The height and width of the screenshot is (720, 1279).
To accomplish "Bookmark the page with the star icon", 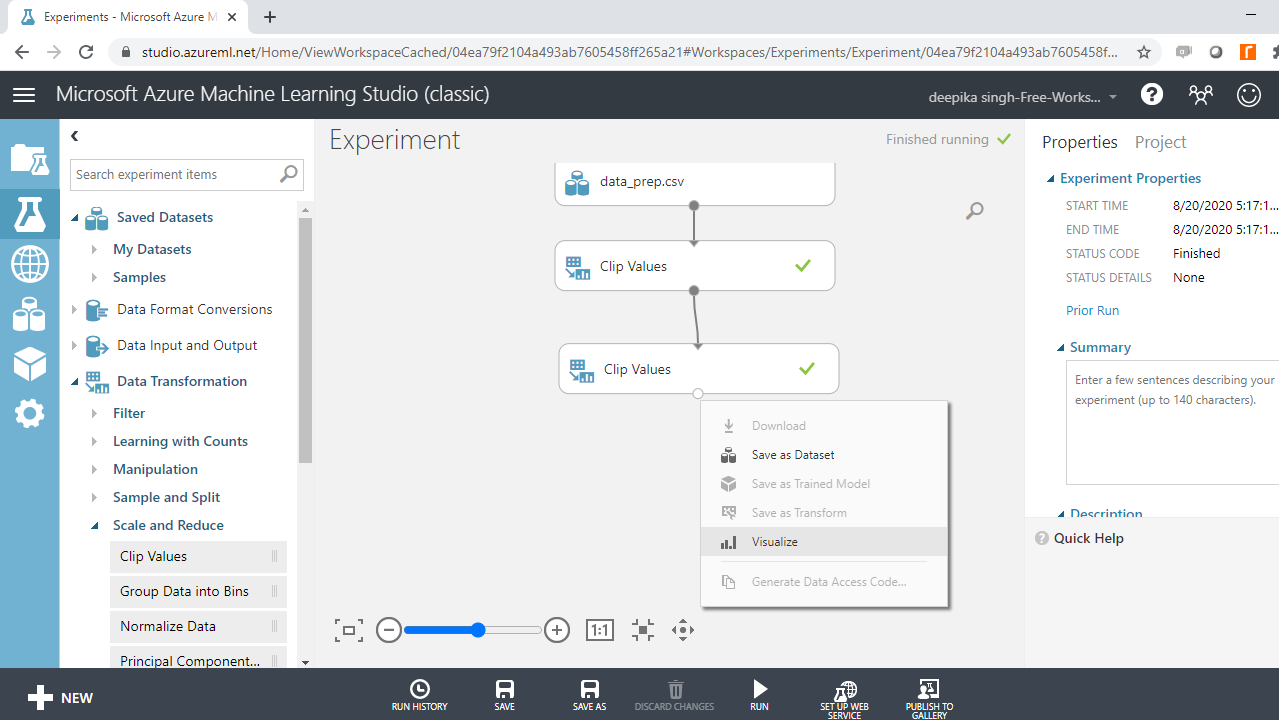I will click(1144, 52).
